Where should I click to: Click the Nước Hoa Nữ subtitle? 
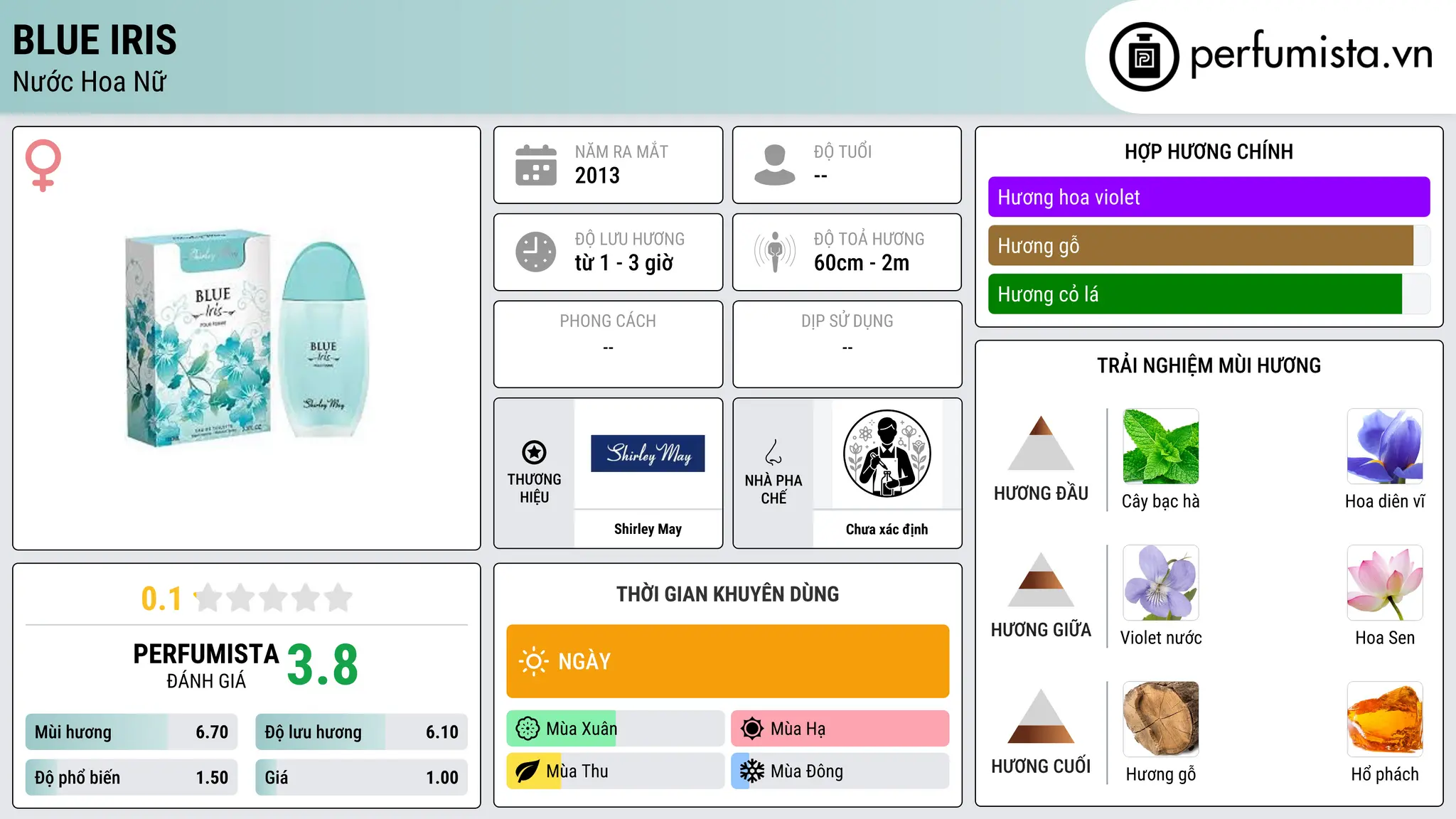point(90,82)
